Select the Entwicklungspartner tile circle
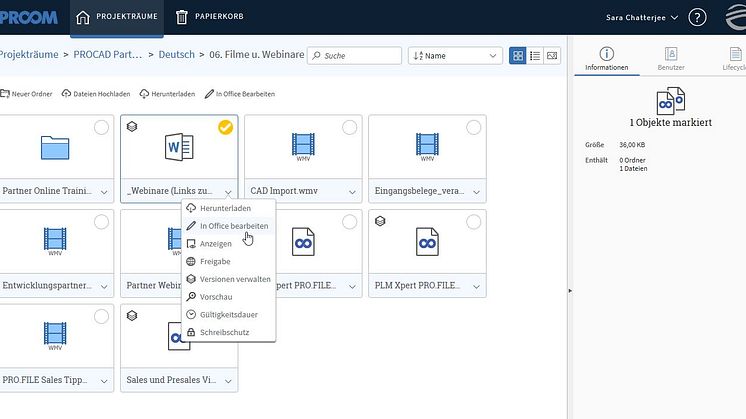Screen dimensions: 746x419 (101, 222)
